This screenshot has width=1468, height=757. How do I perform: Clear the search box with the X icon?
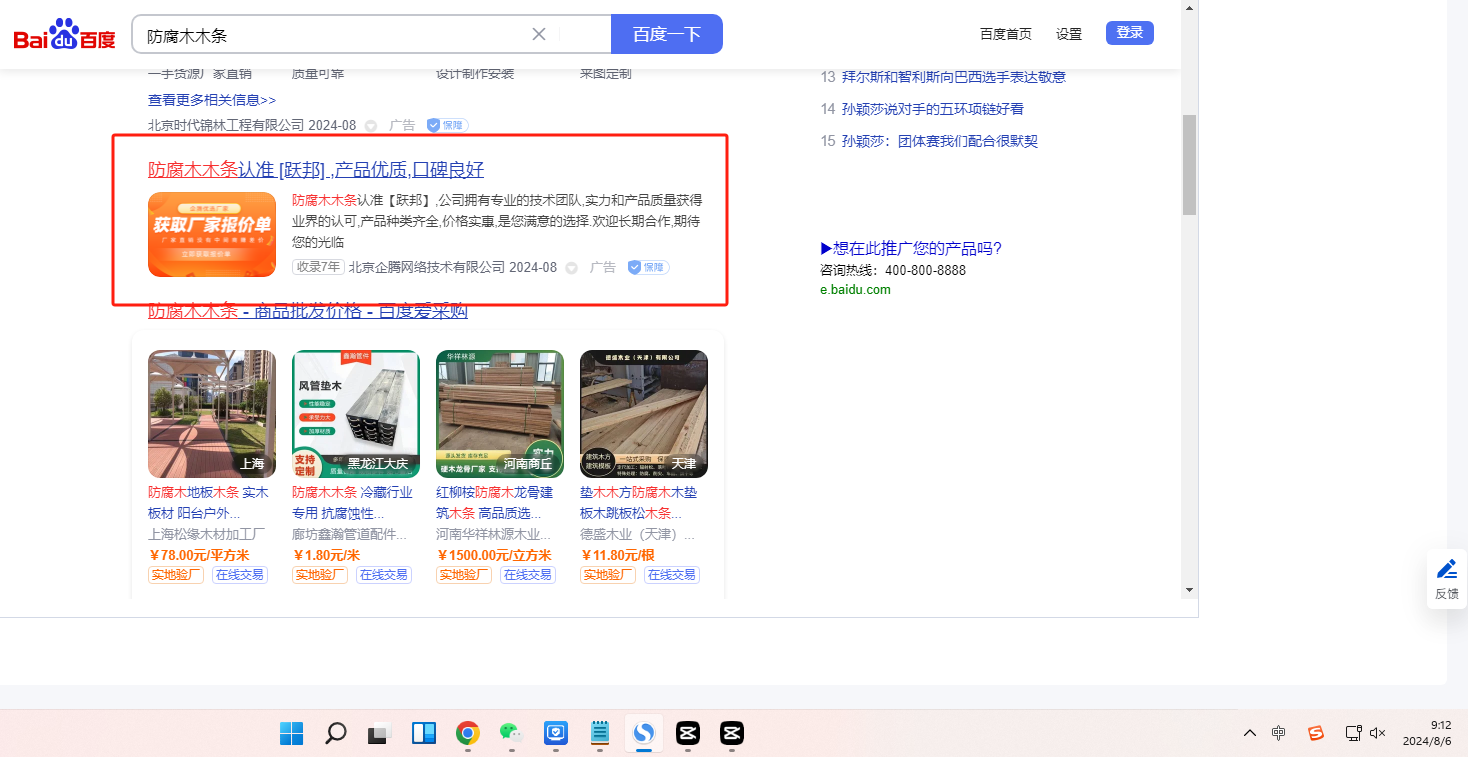538,34
